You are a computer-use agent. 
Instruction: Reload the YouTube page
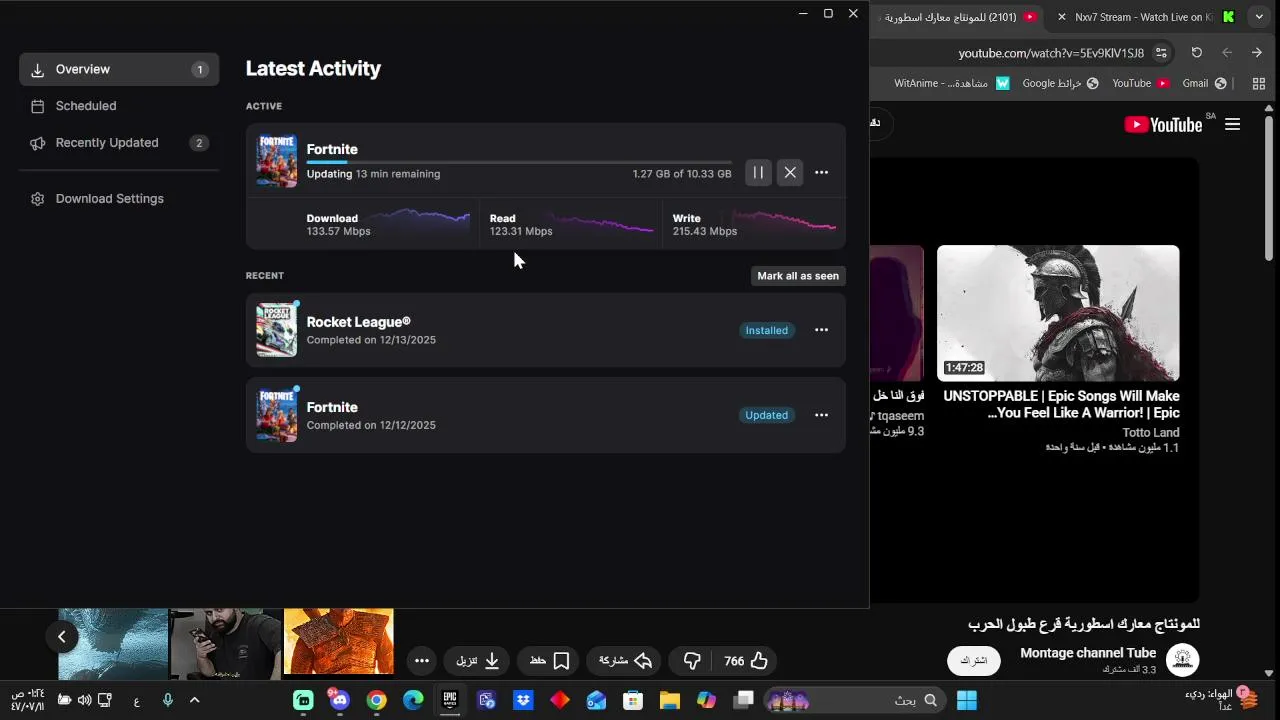[1196, 53]
